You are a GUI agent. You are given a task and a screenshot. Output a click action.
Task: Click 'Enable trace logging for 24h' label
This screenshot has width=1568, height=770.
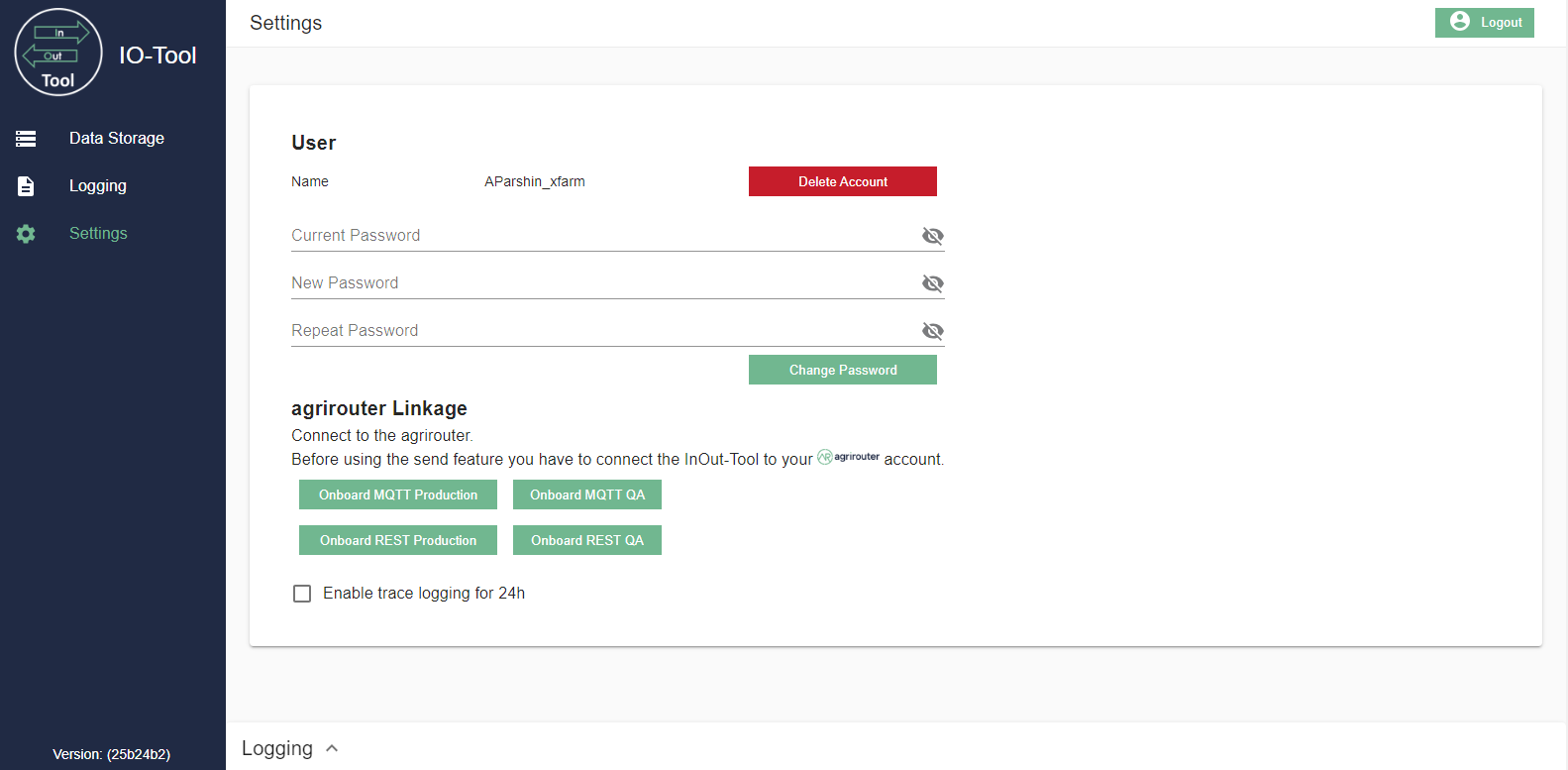(424, 594)
